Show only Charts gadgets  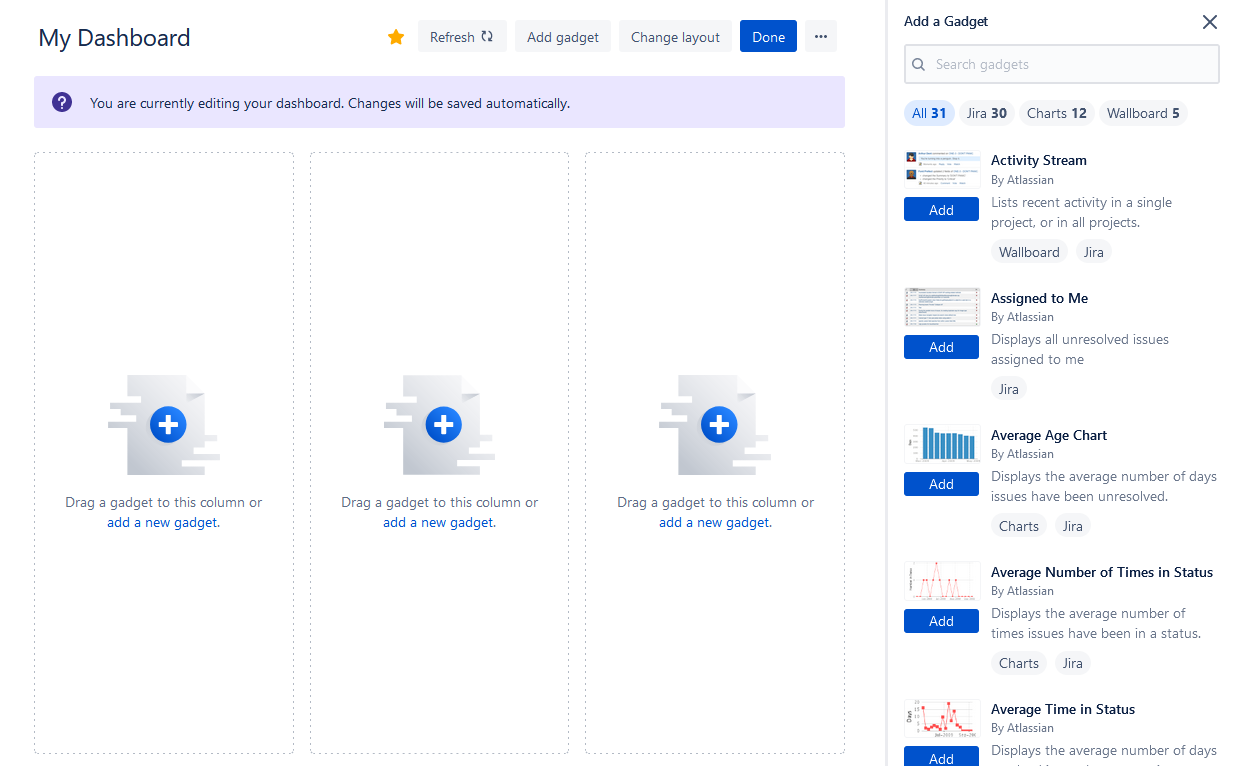point(1056,113)
